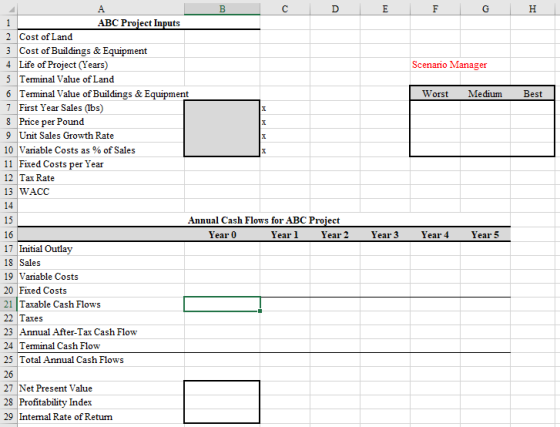Select column C header

(x=285, y=9)
